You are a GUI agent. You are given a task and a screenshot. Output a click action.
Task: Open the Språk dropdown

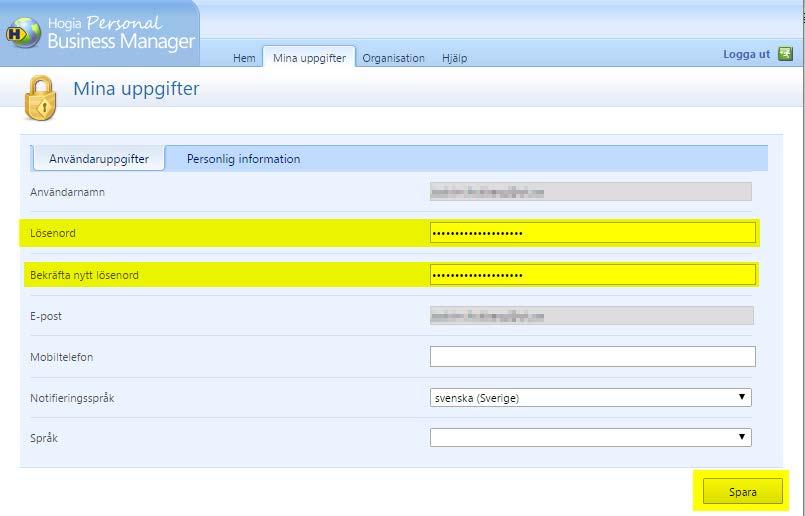click(x=590, y=437)
